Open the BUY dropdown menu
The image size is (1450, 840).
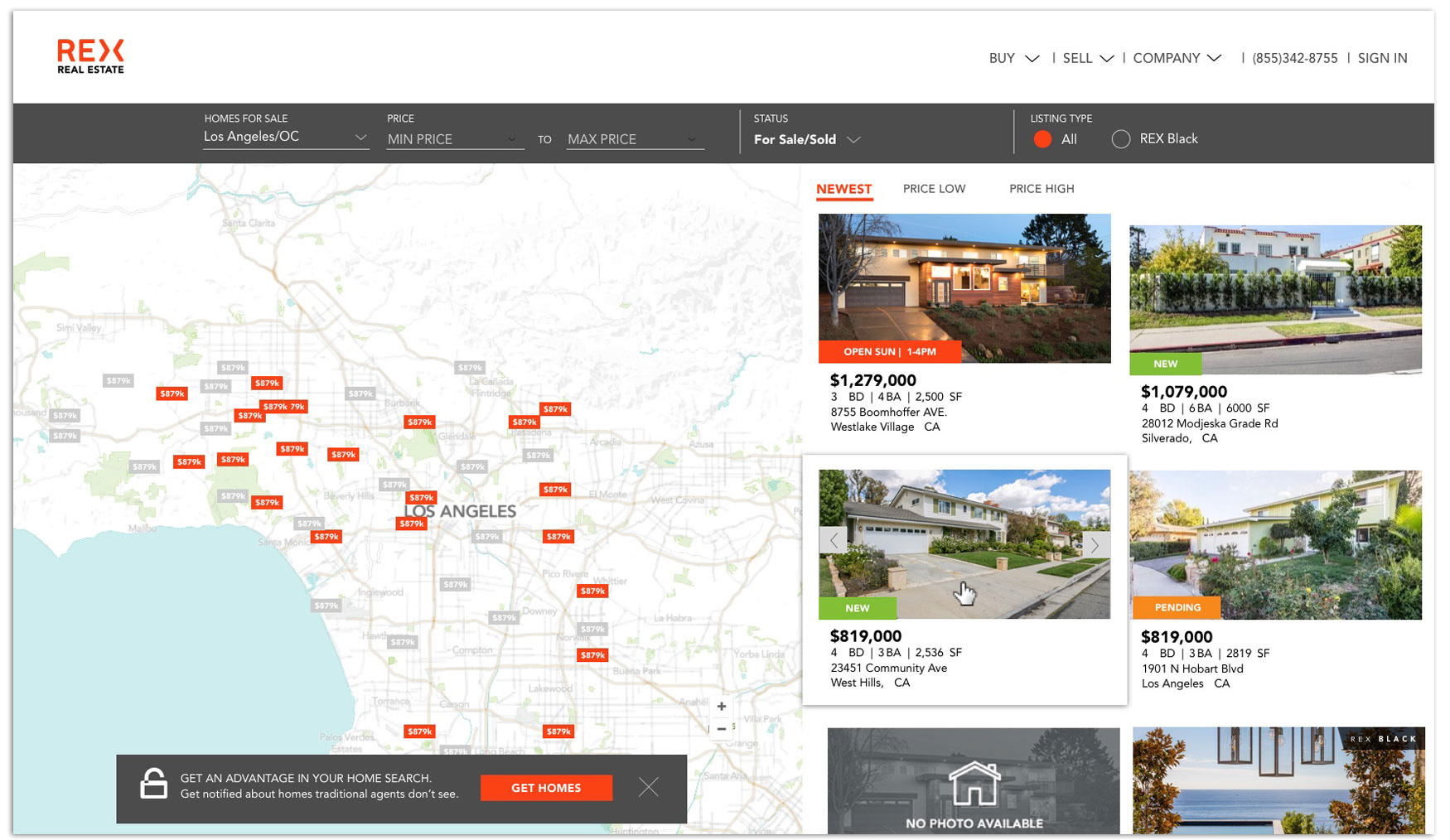1013,58
